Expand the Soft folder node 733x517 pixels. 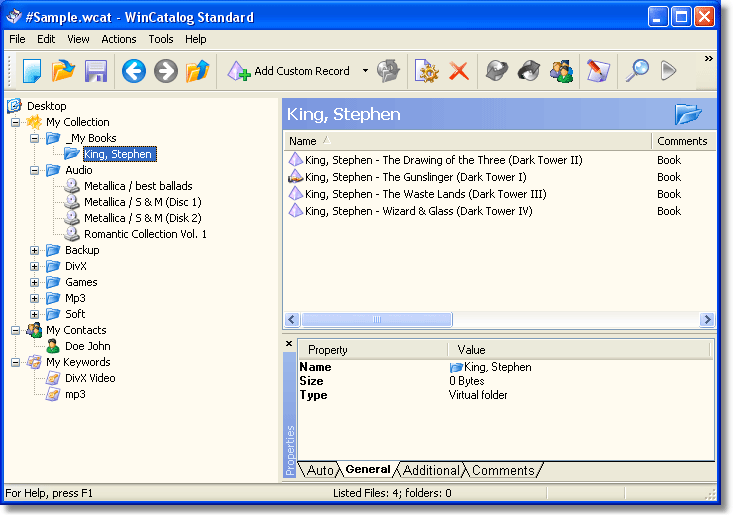[x=34, y=314]
